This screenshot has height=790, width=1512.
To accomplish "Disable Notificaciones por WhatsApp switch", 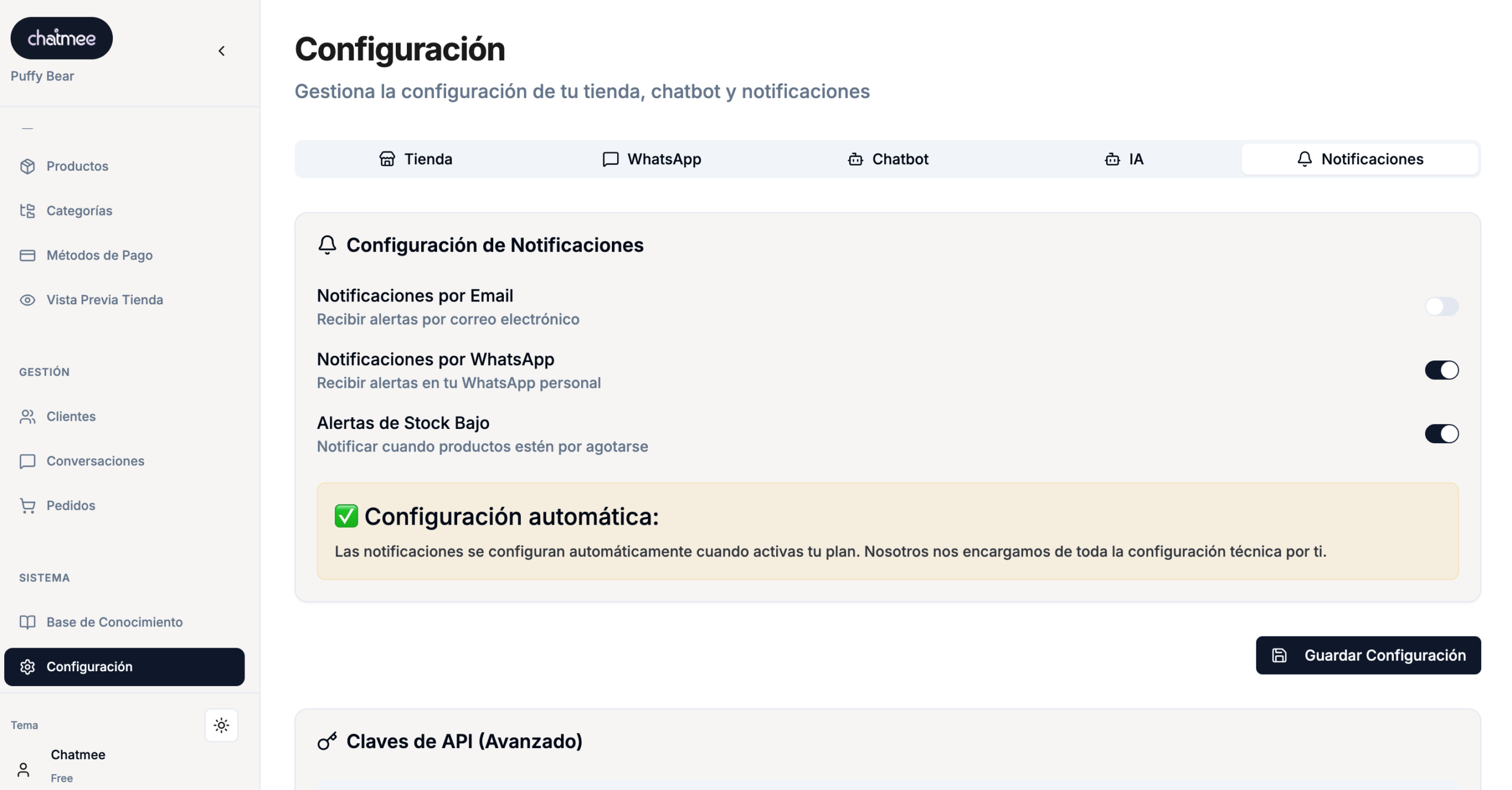I will click(1441, 370).
